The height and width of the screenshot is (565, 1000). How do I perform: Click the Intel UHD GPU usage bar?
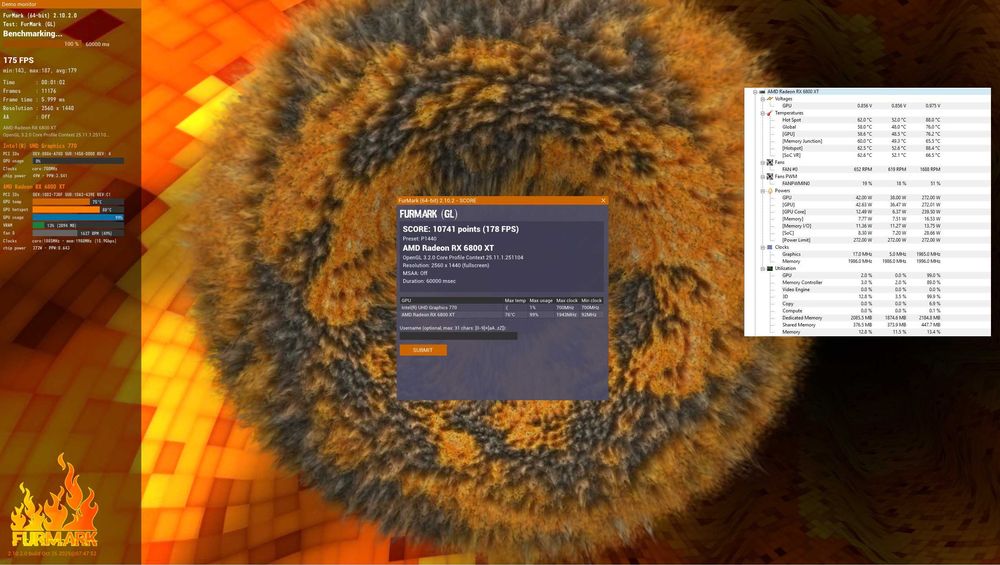[x=78, y=161]
